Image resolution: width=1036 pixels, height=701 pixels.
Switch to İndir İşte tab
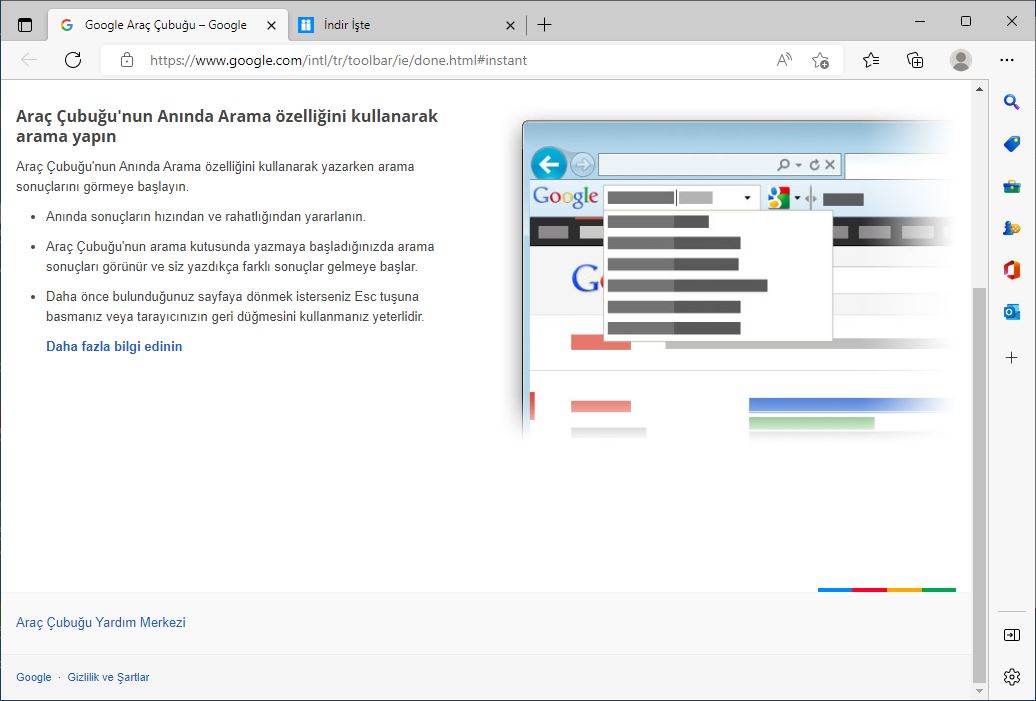[407, 25]
